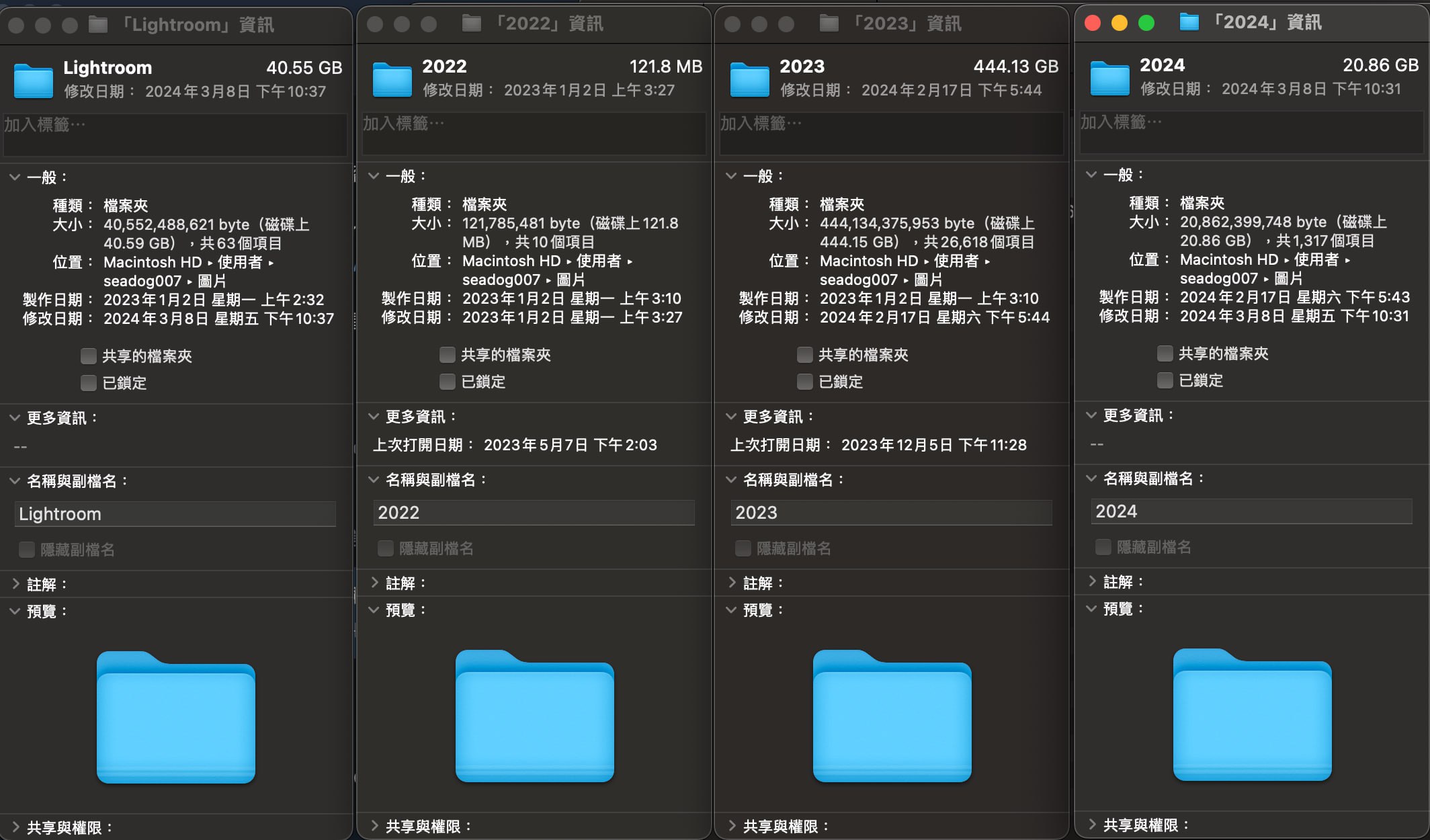Click the large 2023 preview folder image
Image resolution: width=1430 pixels, height=840 pixels.
coord(892,716)
